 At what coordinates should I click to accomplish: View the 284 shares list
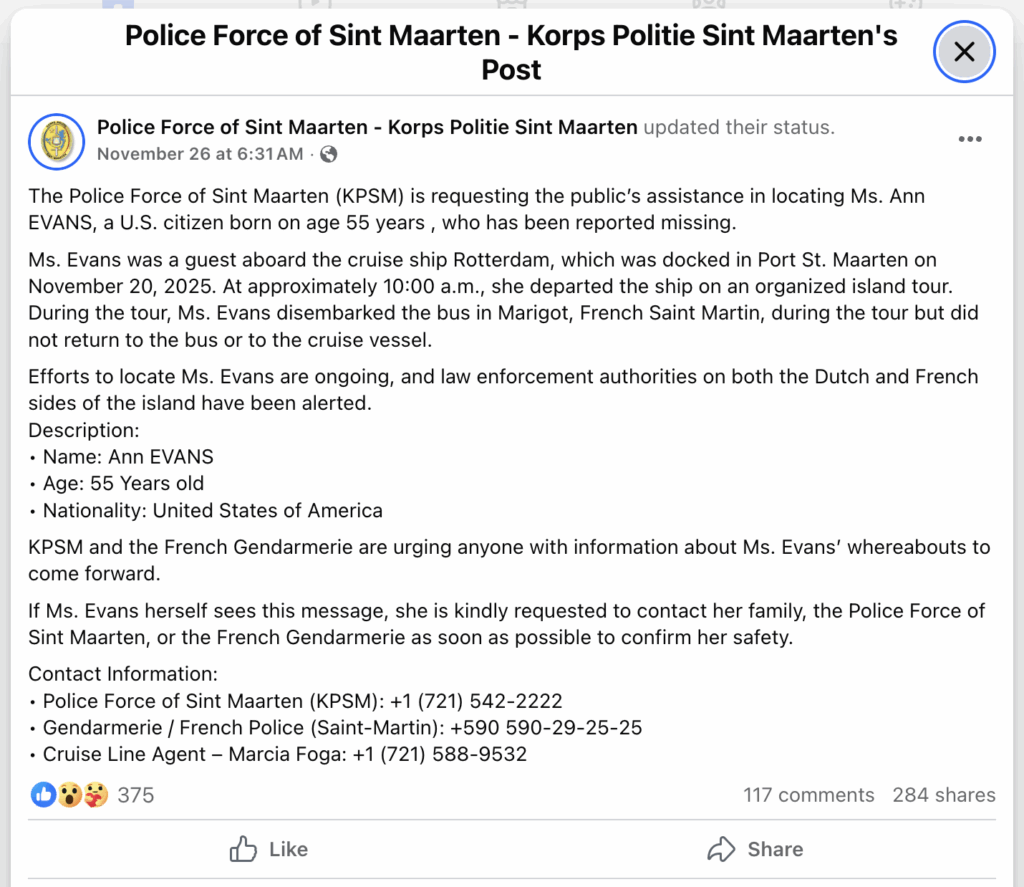(944, 795)
